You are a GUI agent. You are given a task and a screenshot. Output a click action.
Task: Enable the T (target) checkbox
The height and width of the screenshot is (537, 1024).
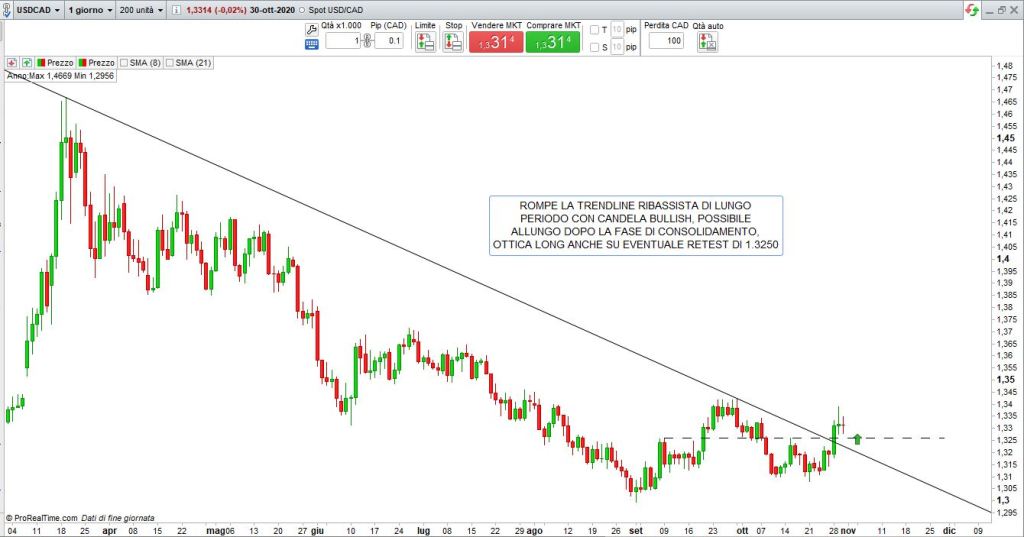click(594, 30)
